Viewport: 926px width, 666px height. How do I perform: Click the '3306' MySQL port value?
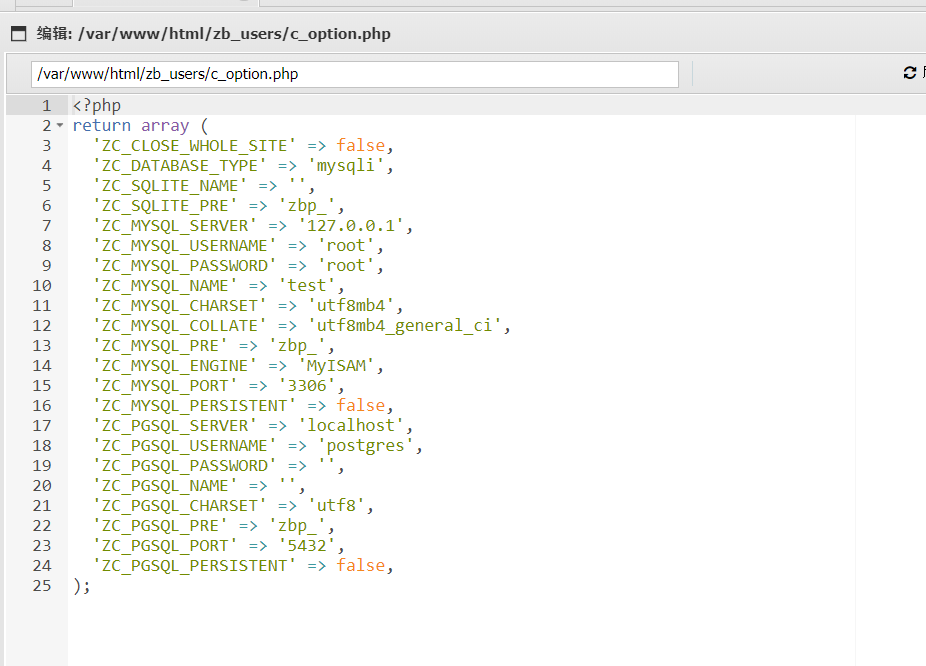tap(326, 386)
